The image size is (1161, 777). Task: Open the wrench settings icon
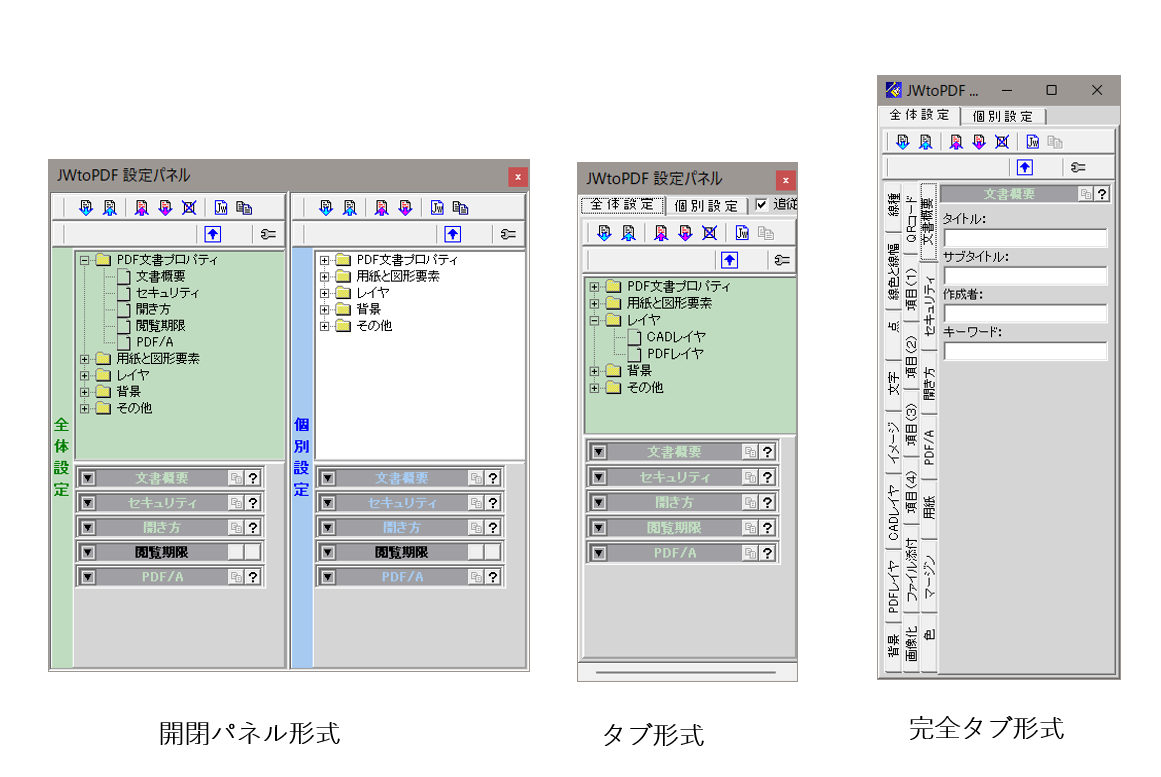(268, 234)
